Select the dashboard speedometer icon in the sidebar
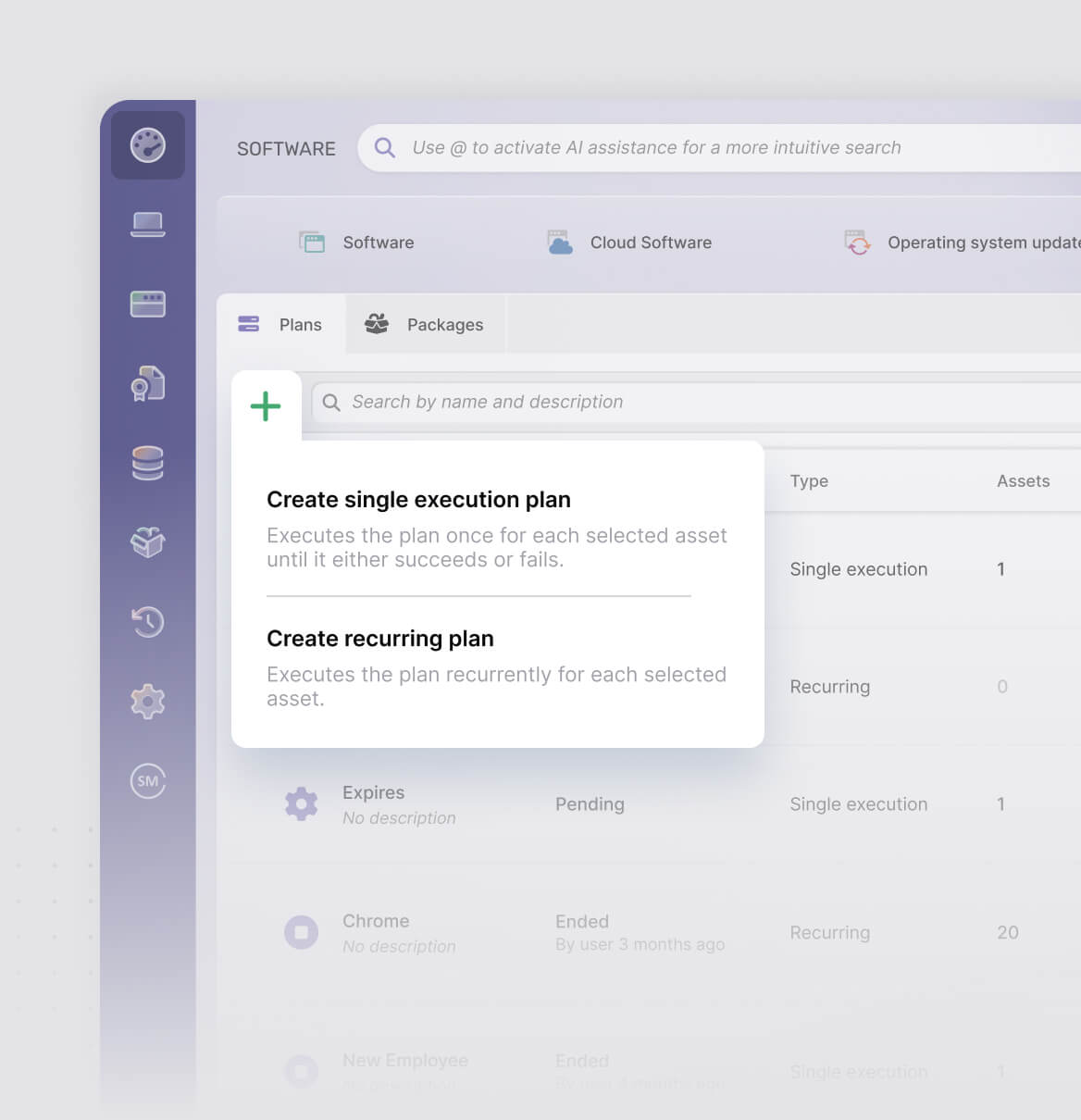This screenshot has height=1120, width=1081. 147,144
